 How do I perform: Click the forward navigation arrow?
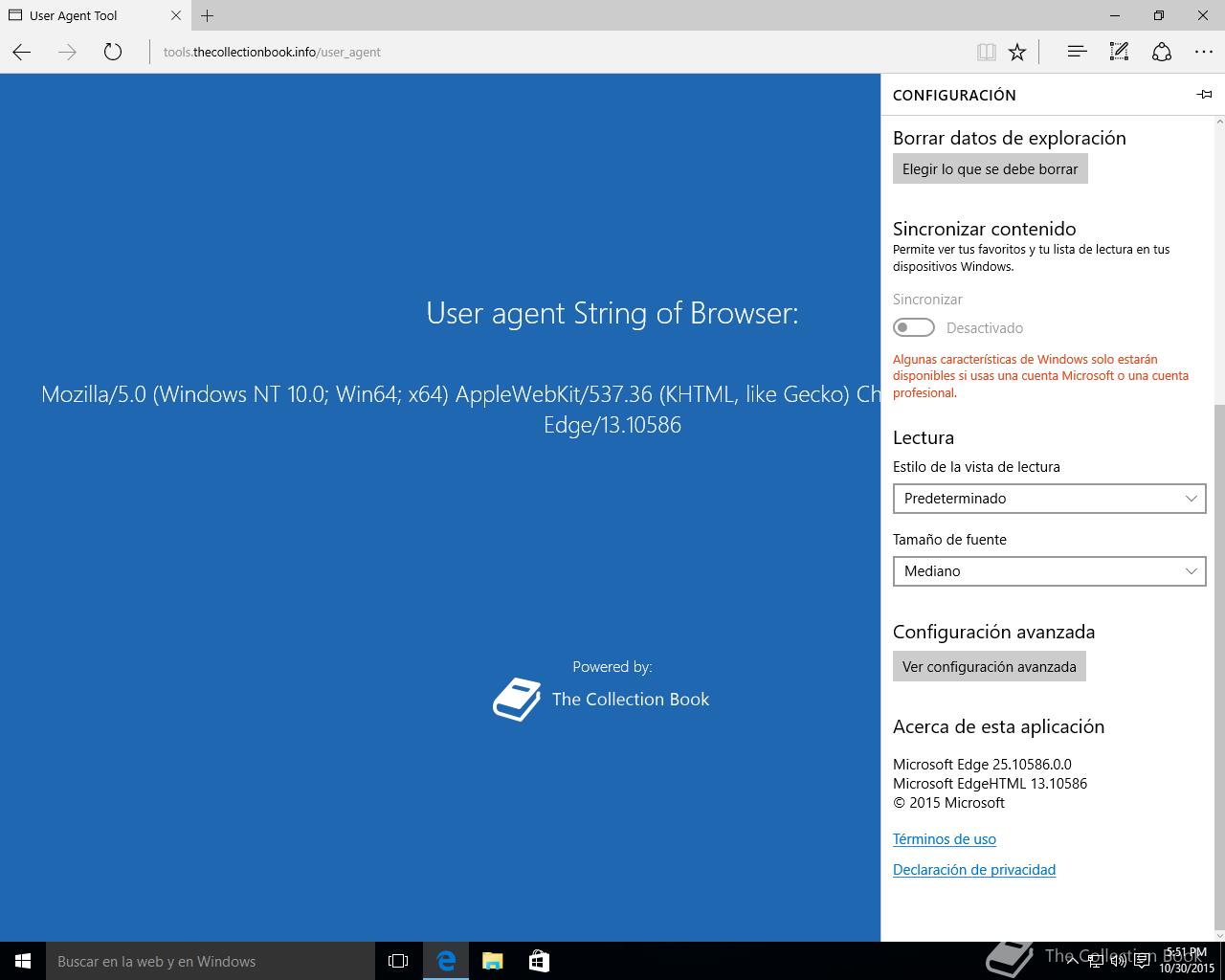(67, 52)
